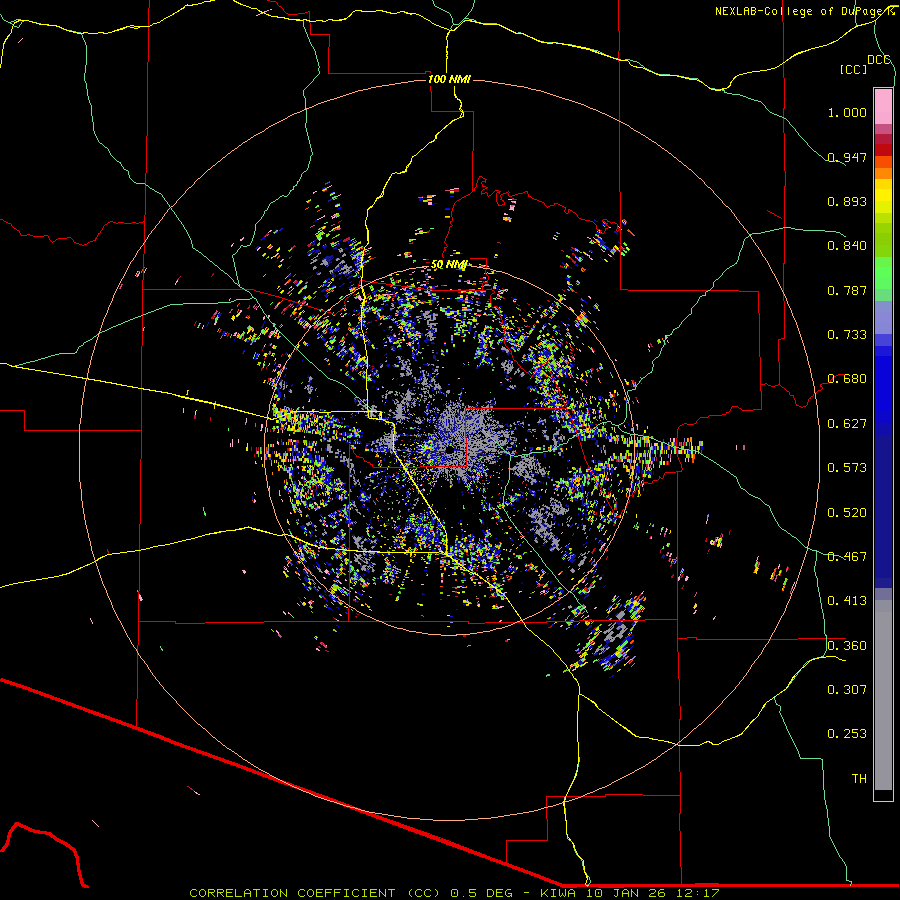This screenshot has width=900, height=900.
Task: Click the 0.627 color scale label
Action: 847,424
